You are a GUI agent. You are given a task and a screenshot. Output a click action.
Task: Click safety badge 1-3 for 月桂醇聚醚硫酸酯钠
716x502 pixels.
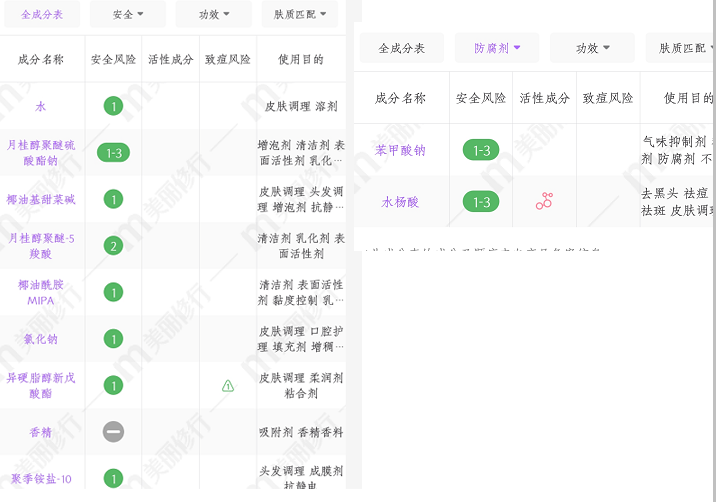pos(113,153)
